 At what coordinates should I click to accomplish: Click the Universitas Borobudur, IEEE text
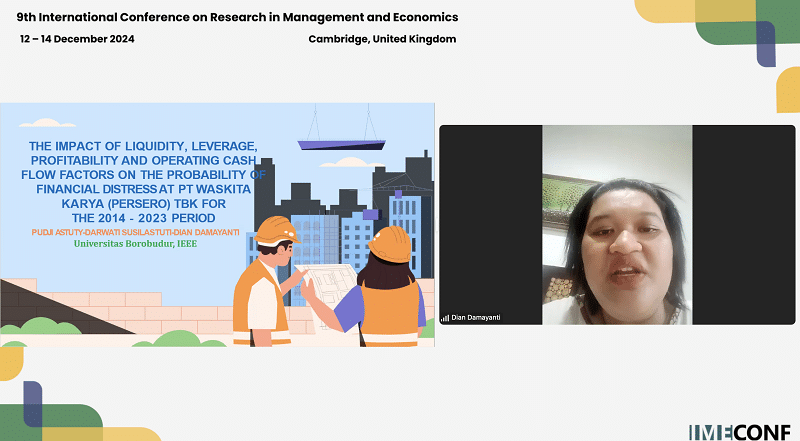click(x=121, y=243)
